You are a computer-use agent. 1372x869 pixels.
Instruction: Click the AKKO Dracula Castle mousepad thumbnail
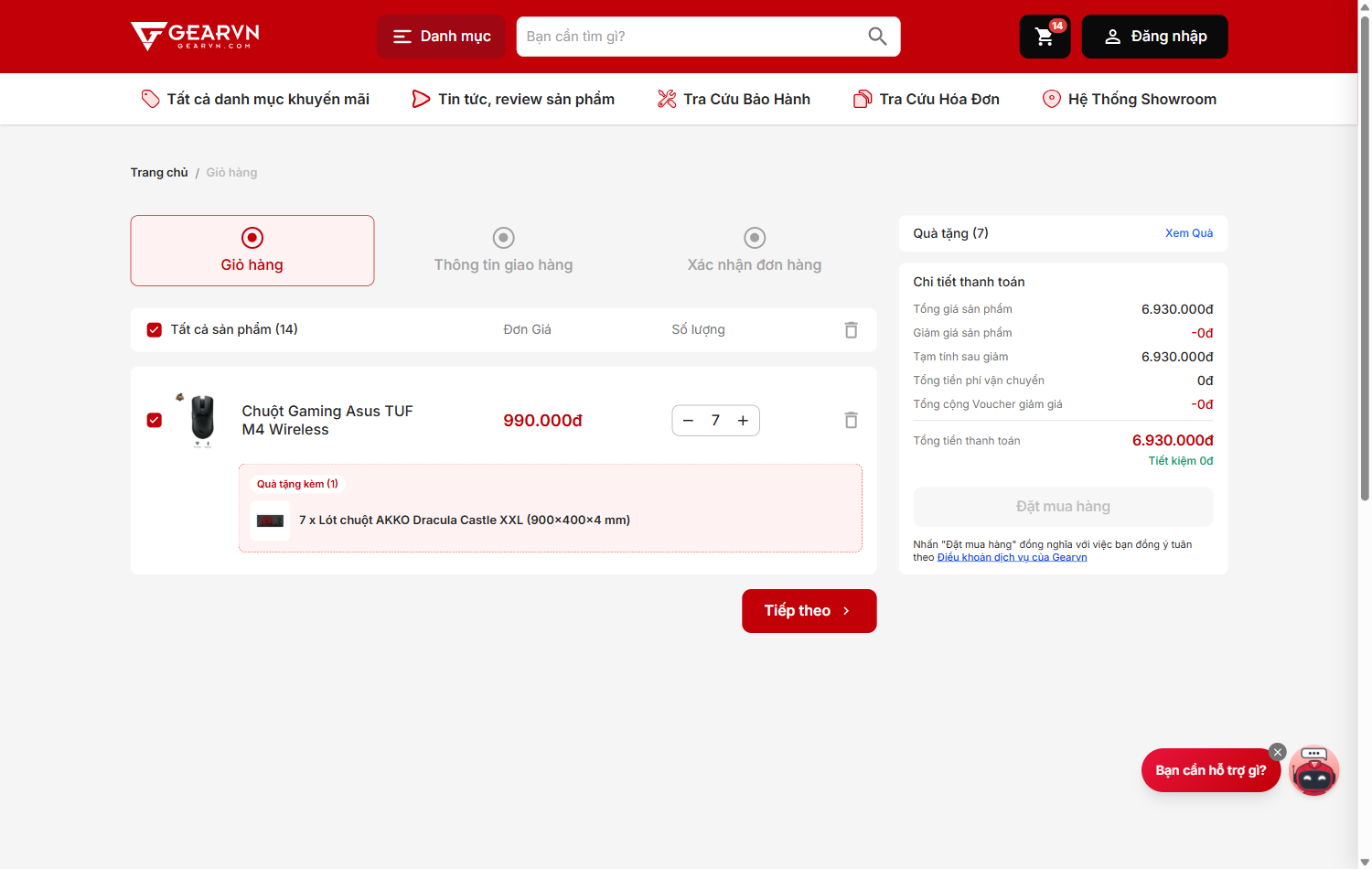point(270,520)
